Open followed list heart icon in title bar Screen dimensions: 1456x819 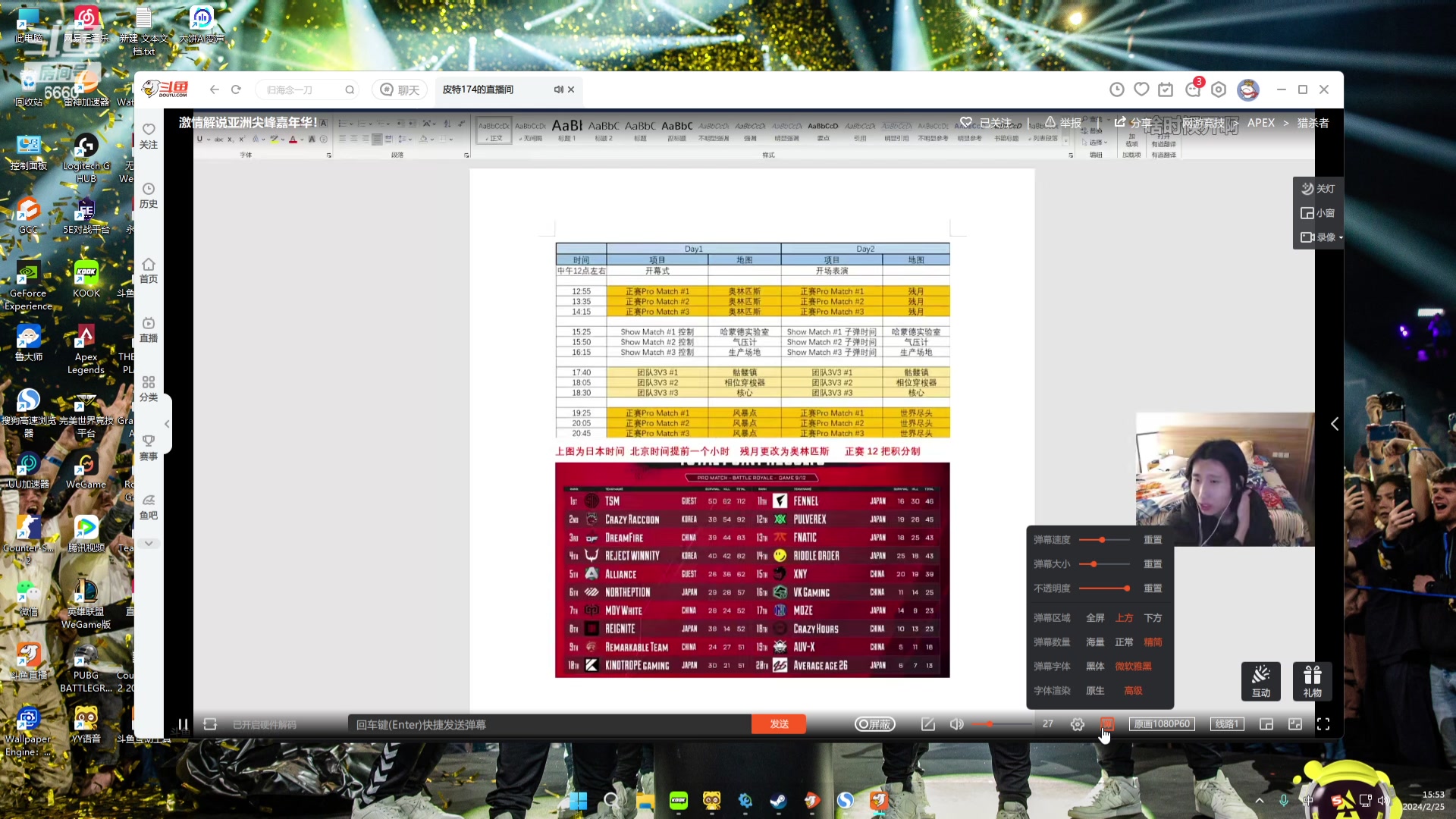pyautogui.click(x=1141, y=89)
